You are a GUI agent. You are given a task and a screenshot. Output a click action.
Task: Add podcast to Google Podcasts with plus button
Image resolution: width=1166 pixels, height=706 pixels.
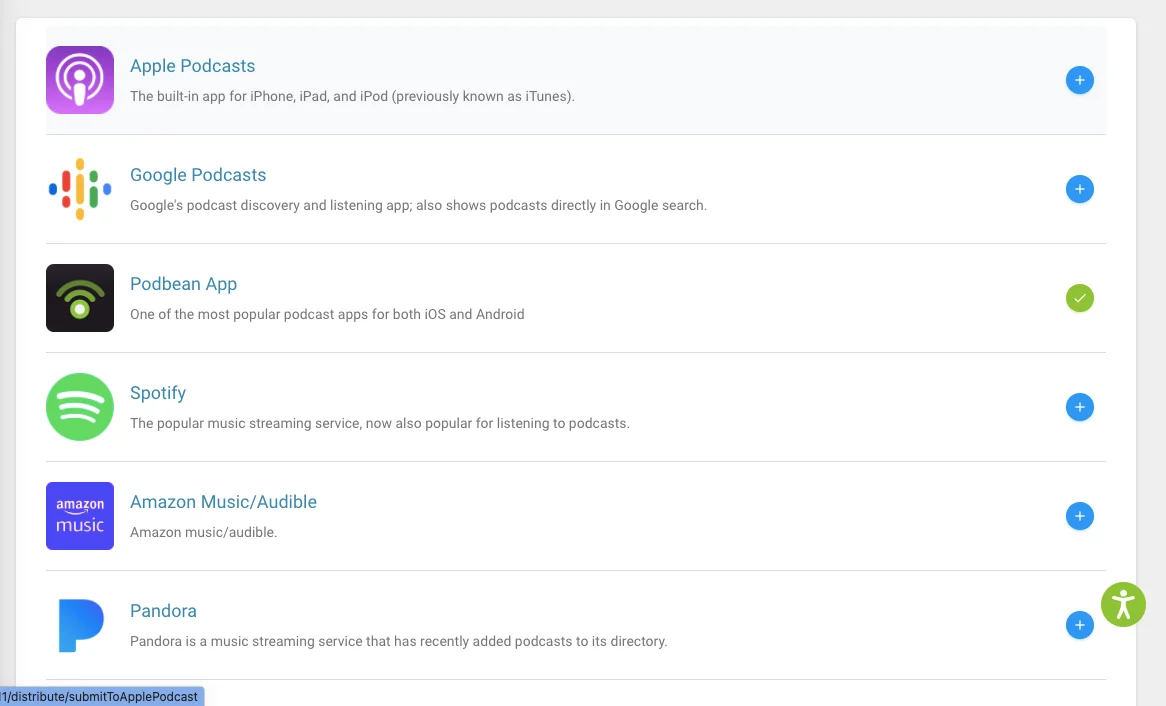(x=1079, y=189)
